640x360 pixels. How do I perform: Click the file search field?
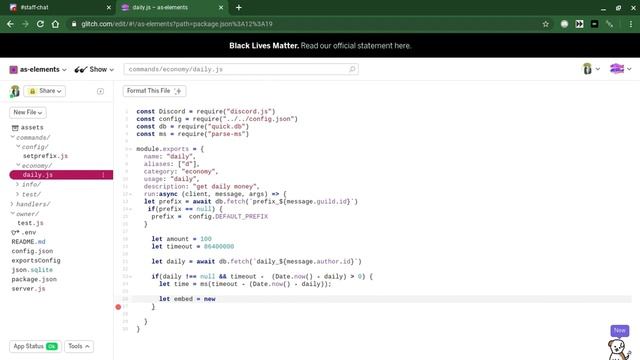point(241,69)
